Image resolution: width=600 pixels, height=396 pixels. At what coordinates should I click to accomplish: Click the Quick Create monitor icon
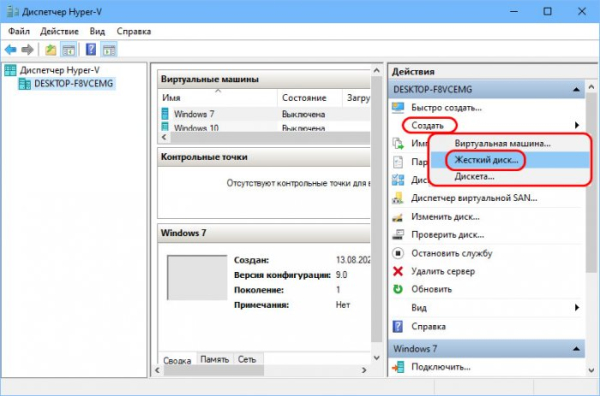click(x=398, y=108)
